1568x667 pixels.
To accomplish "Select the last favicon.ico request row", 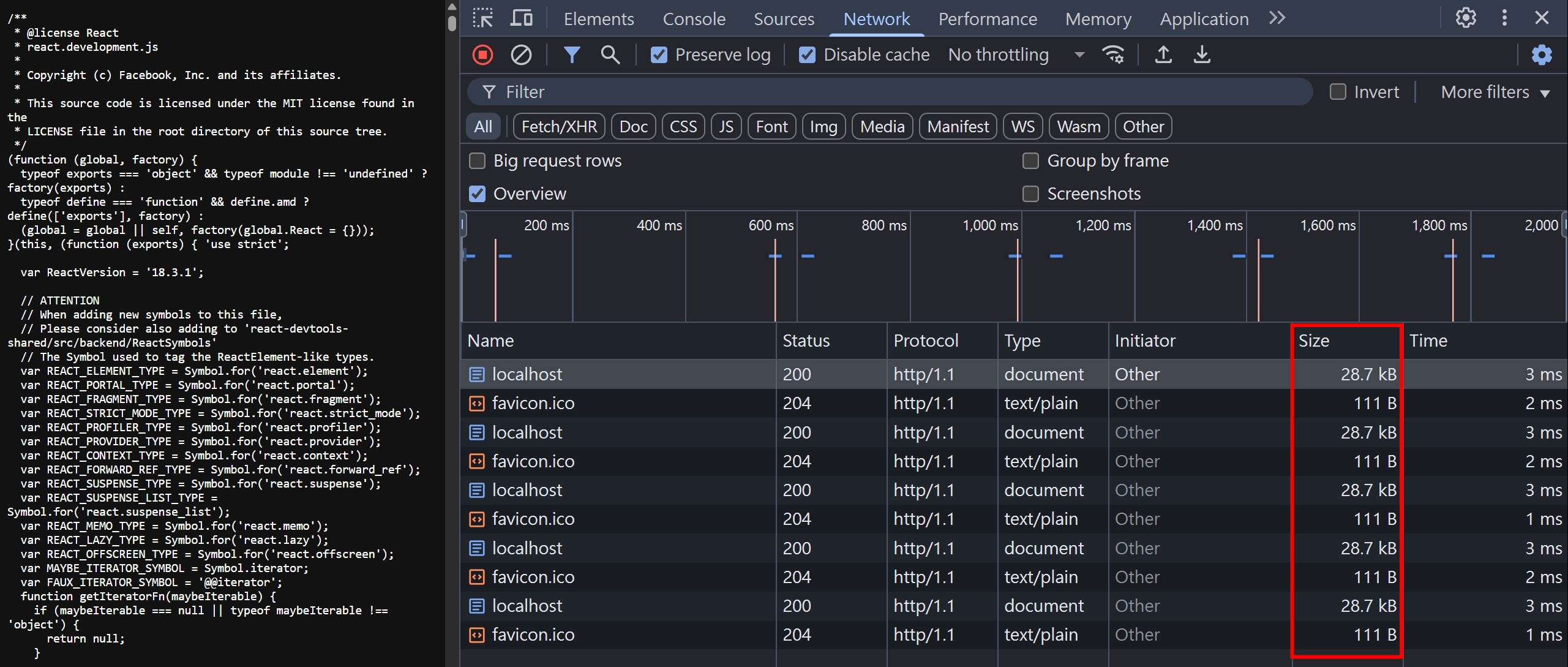I will click(x=1014, y=635).
